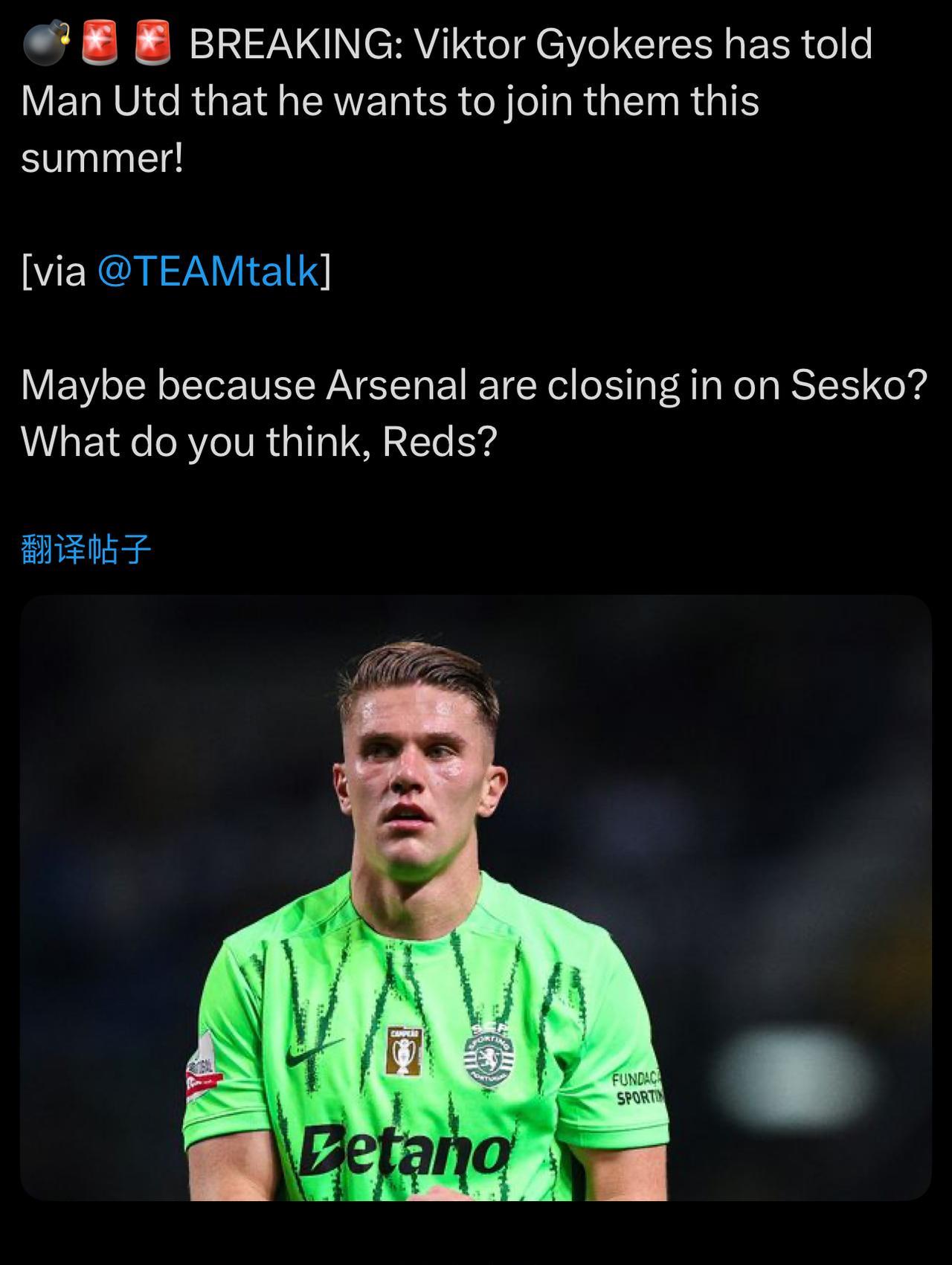Screen dimensions: 952x1265
Task: Click the 'Man Utd' text in the post
Action: click(x=100, y=101)
